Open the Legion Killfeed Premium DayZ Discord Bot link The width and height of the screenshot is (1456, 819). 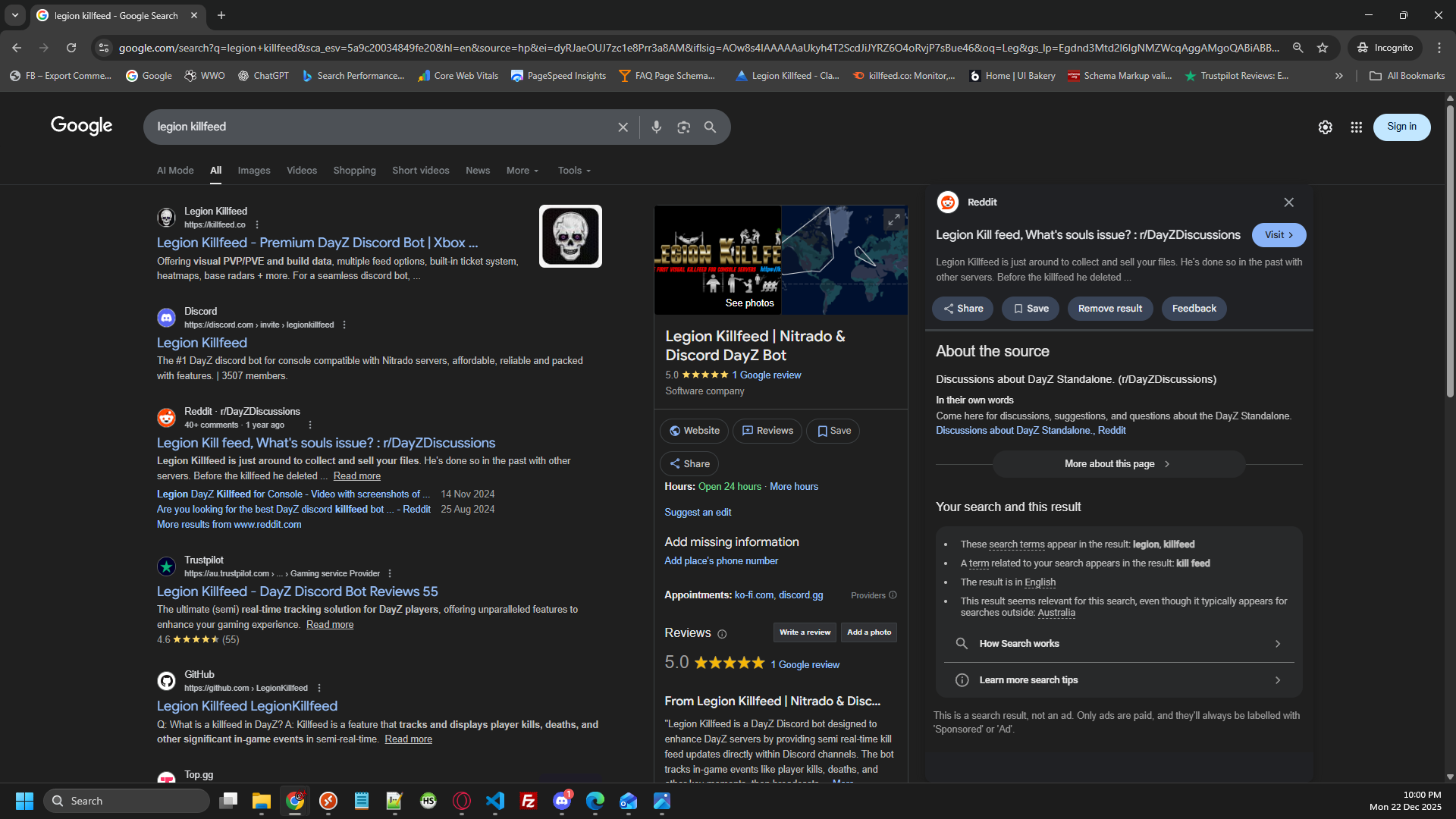point(317,243)
